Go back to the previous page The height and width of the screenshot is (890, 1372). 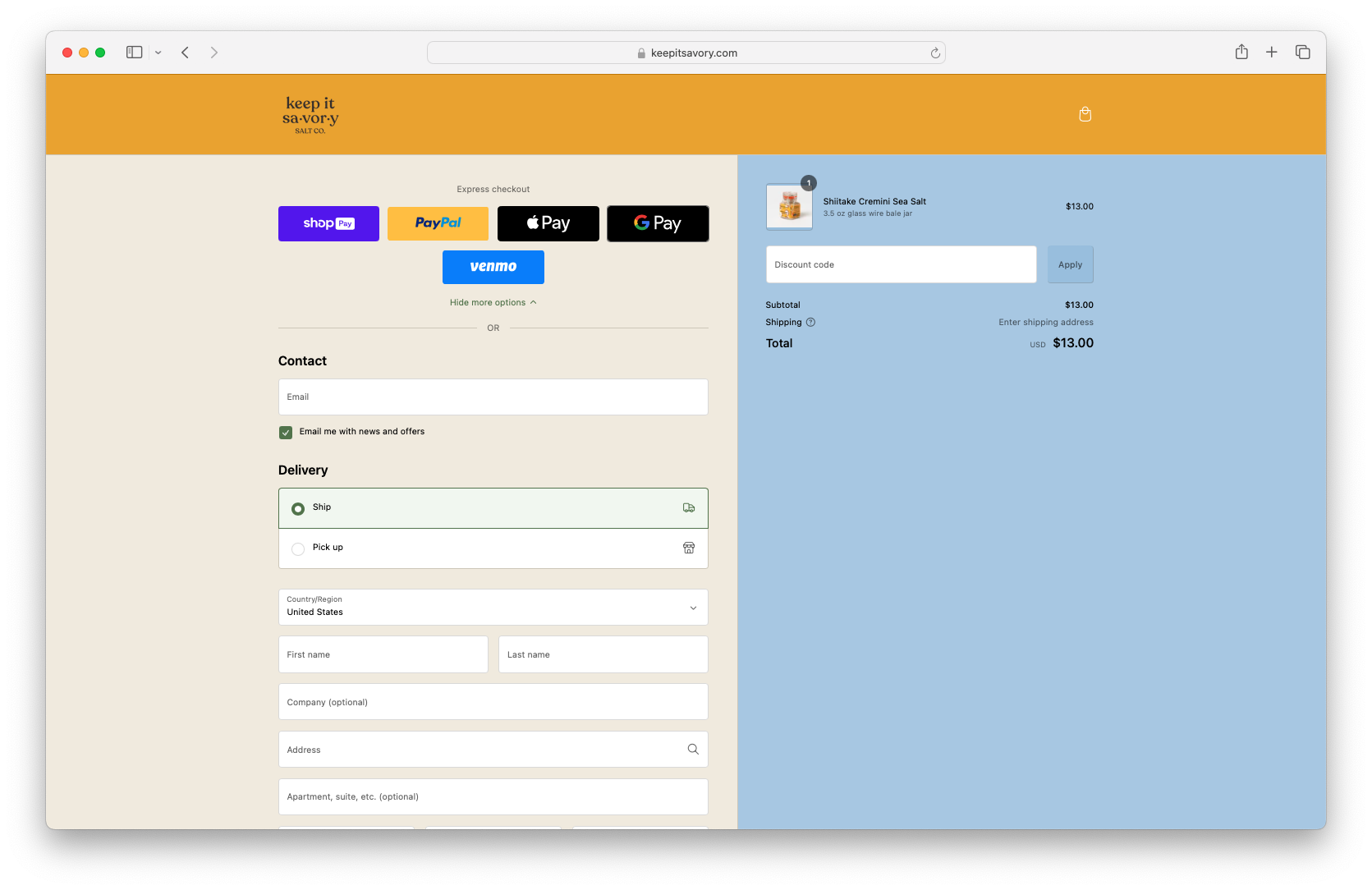tap(186, 53)
